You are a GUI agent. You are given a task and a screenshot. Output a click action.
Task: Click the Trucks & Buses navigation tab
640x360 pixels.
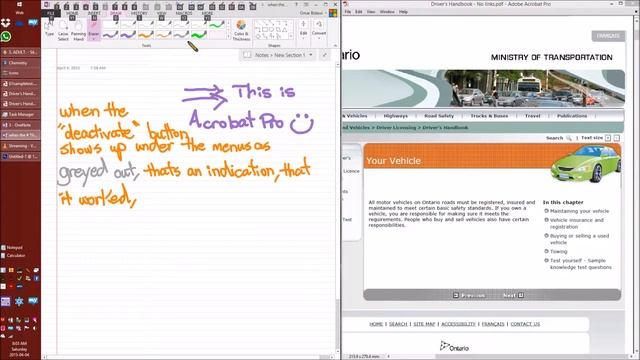point(489,116)
